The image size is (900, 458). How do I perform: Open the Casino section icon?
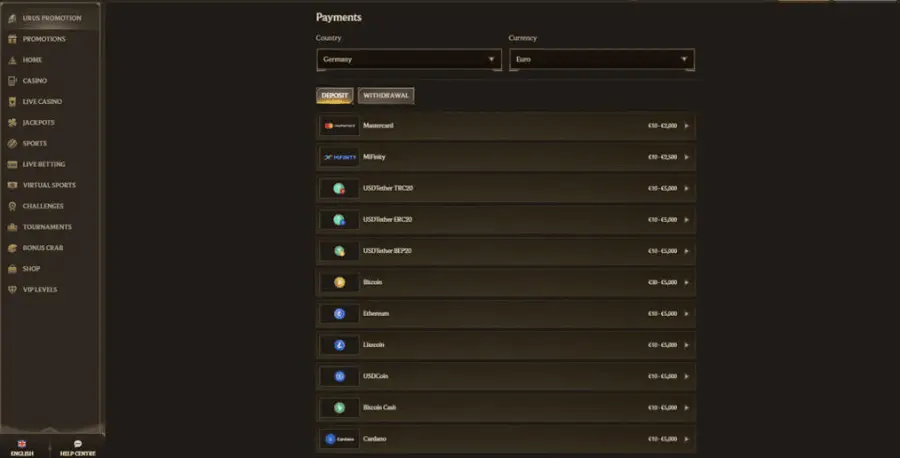(12, 81)
